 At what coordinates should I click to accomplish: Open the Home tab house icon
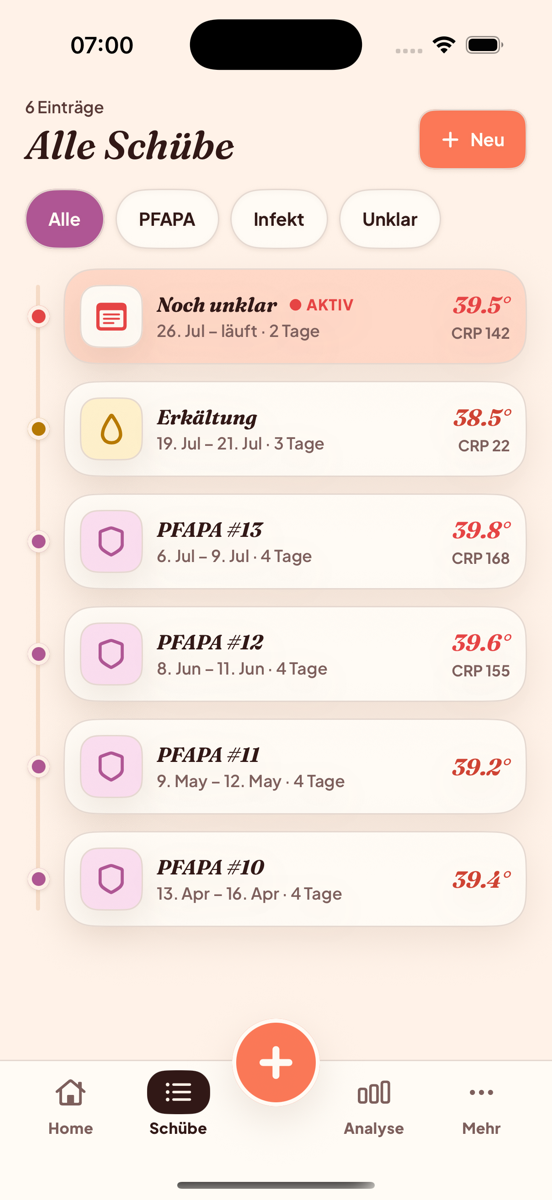point(70,1092)
